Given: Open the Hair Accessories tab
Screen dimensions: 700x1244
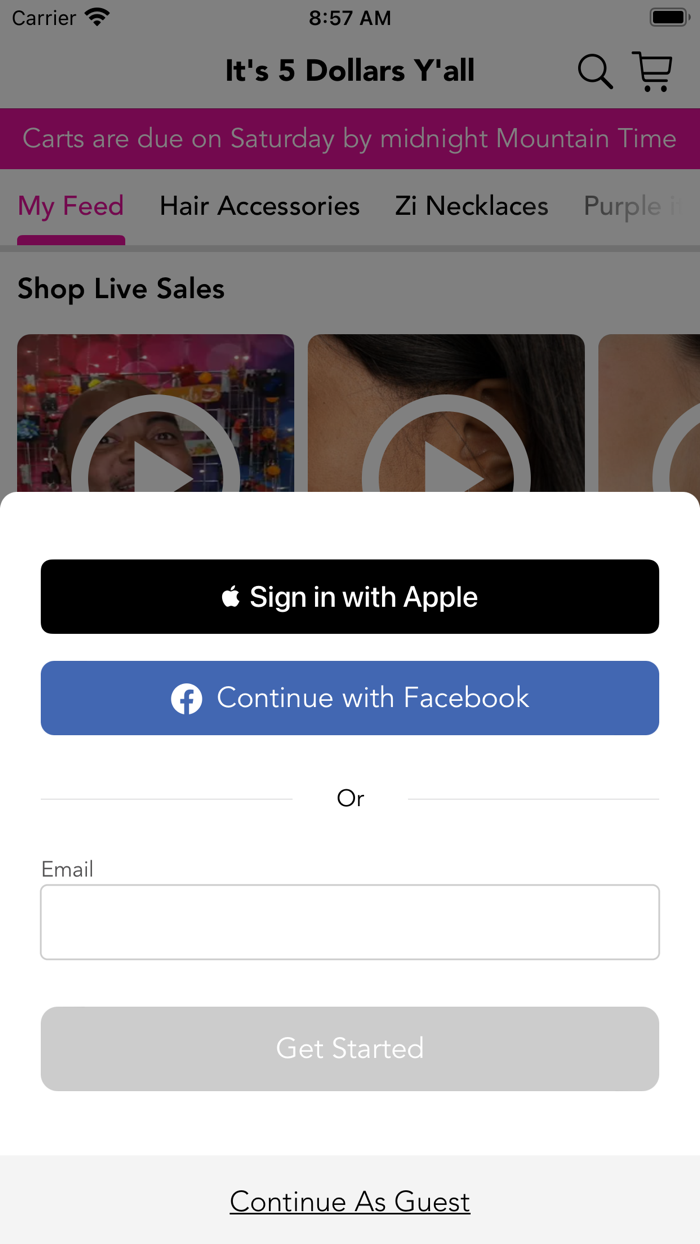Looking at the screenshot, I should [x=260, y=206].
